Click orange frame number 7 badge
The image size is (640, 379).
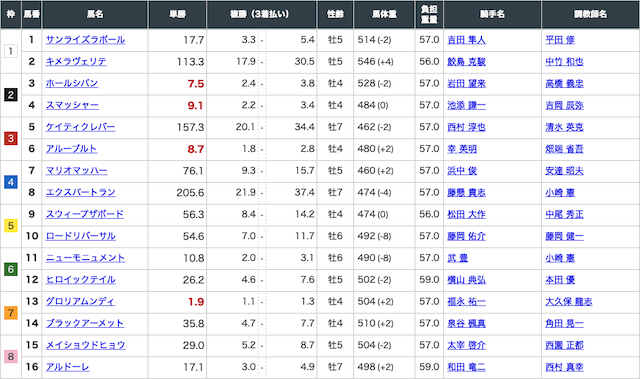(x=11, y=313)
